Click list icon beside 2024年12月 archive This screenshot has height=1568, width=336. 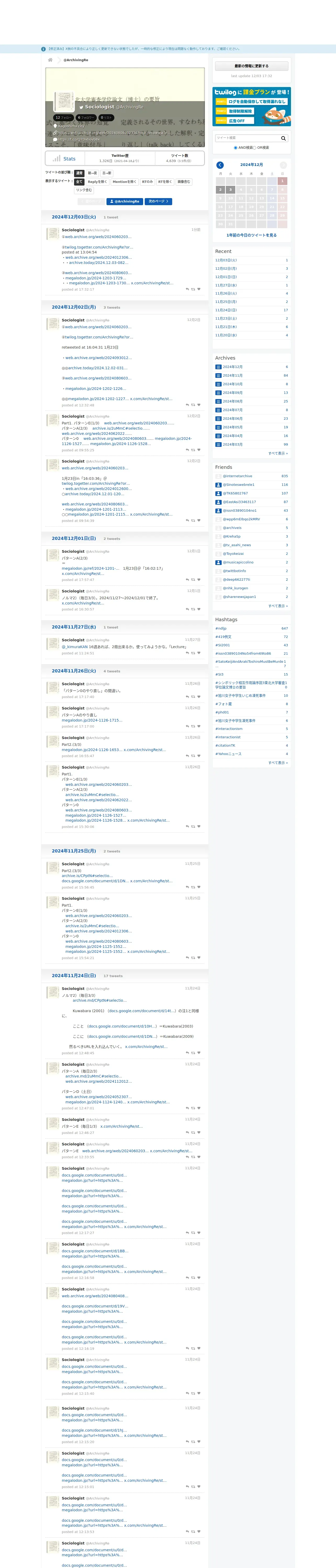tap(218, 367)
